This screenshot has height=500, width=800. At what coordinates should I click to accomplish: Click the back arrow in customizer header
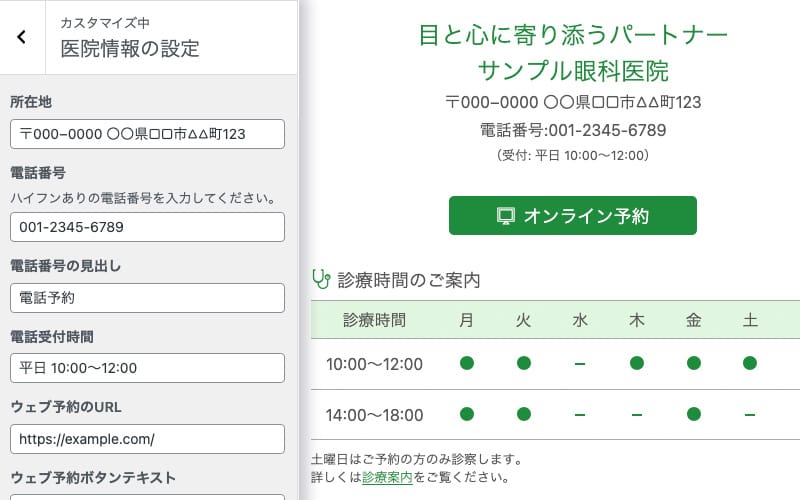22,37
